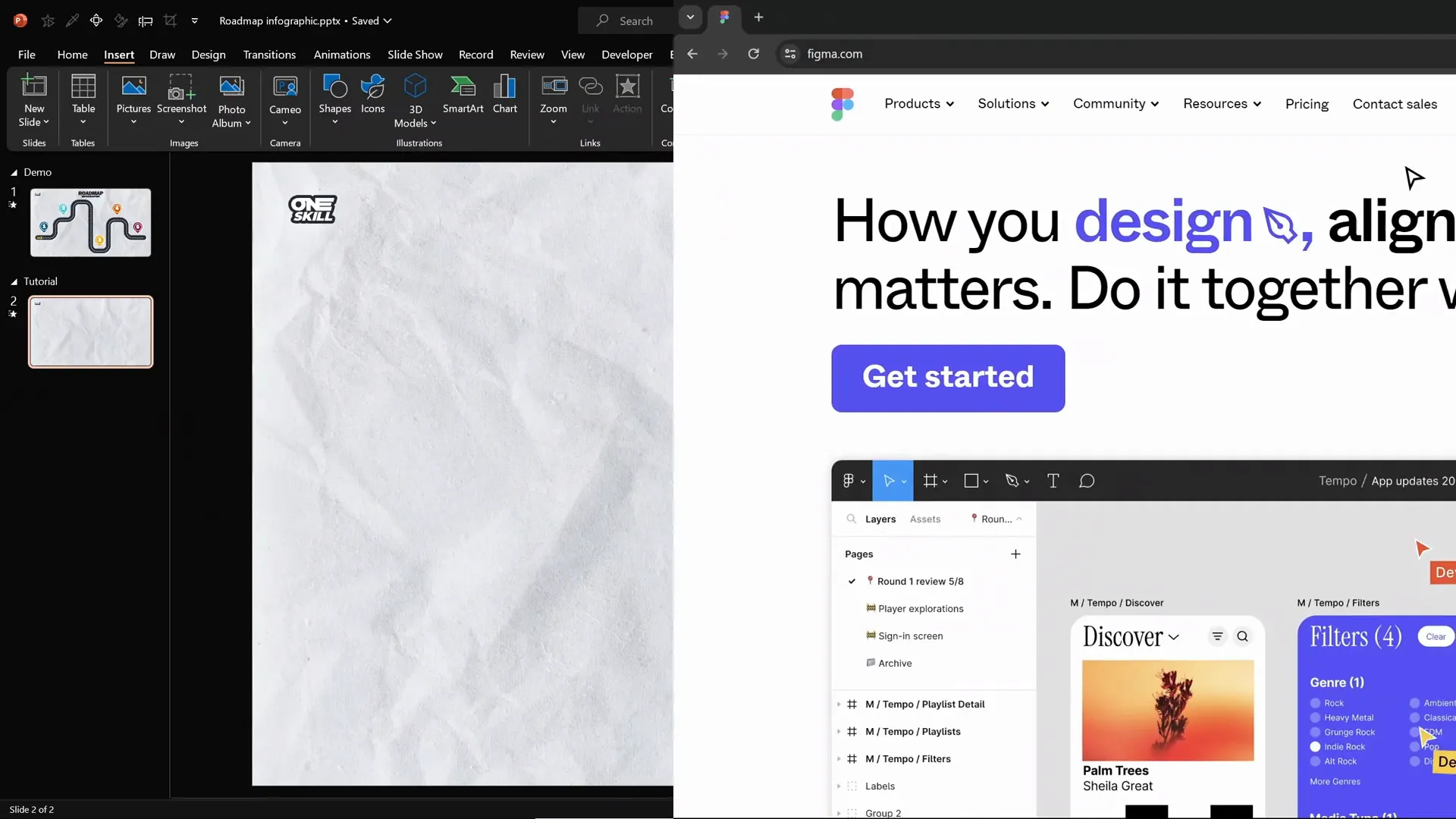Image resolution: width=1456 pixels, height=819 pixels.
Task: Click the One Skill logo on the slide
Action: click(312, 209)
